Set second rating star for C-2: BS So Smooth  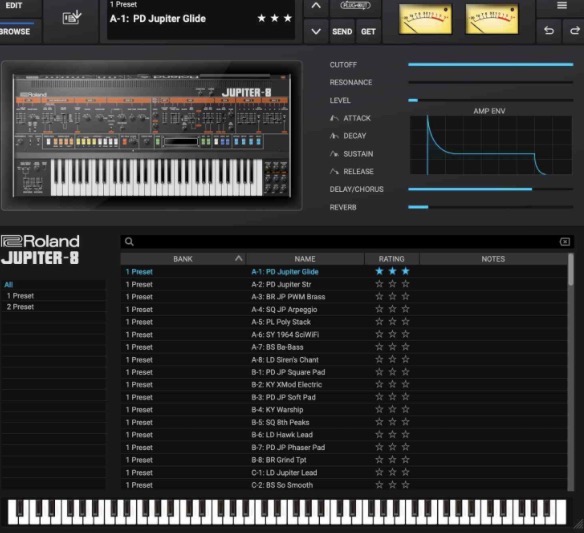[393, 485]
